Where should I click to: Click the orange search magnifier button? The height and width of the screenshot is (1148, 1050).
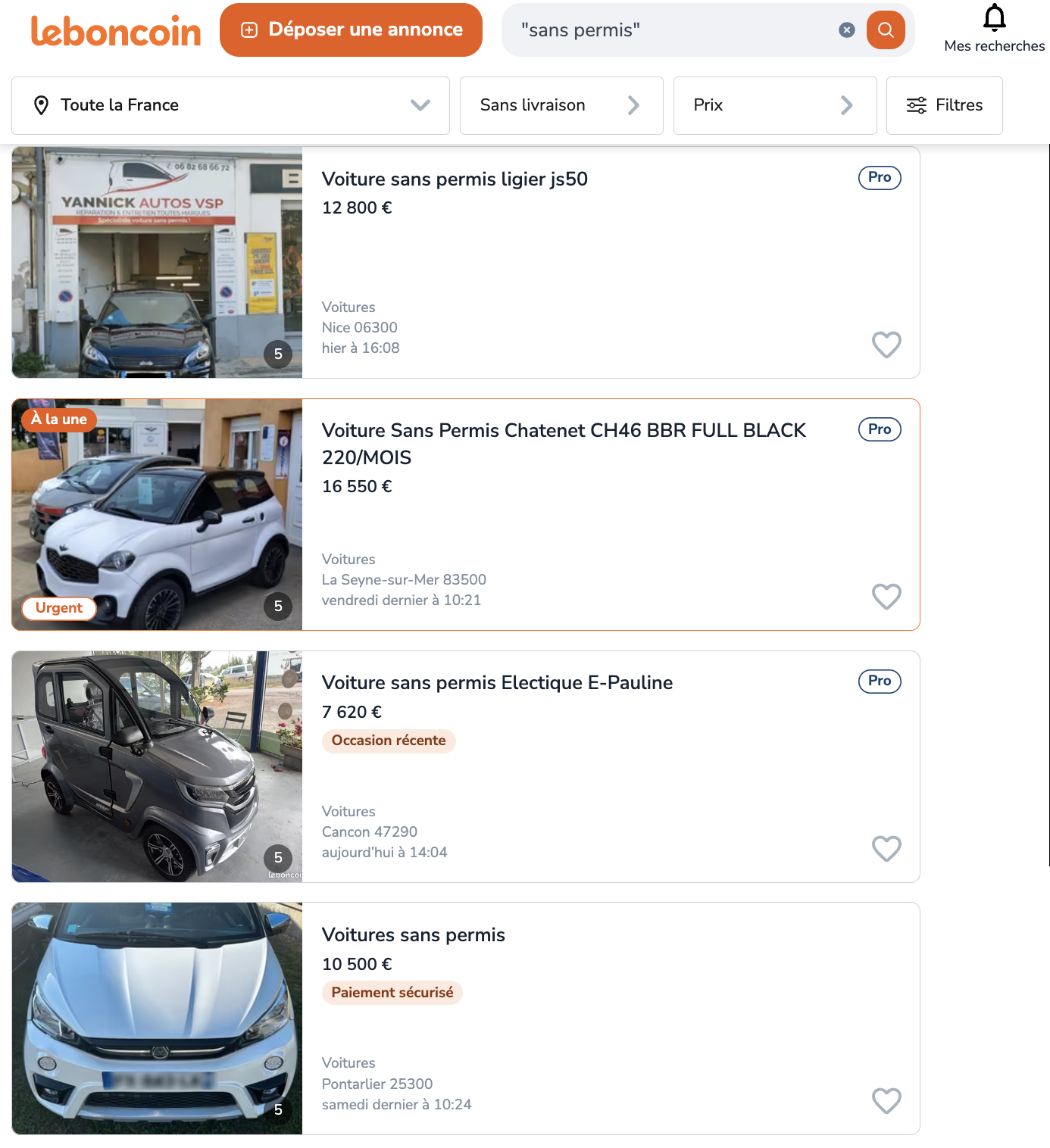click(885, 30)
